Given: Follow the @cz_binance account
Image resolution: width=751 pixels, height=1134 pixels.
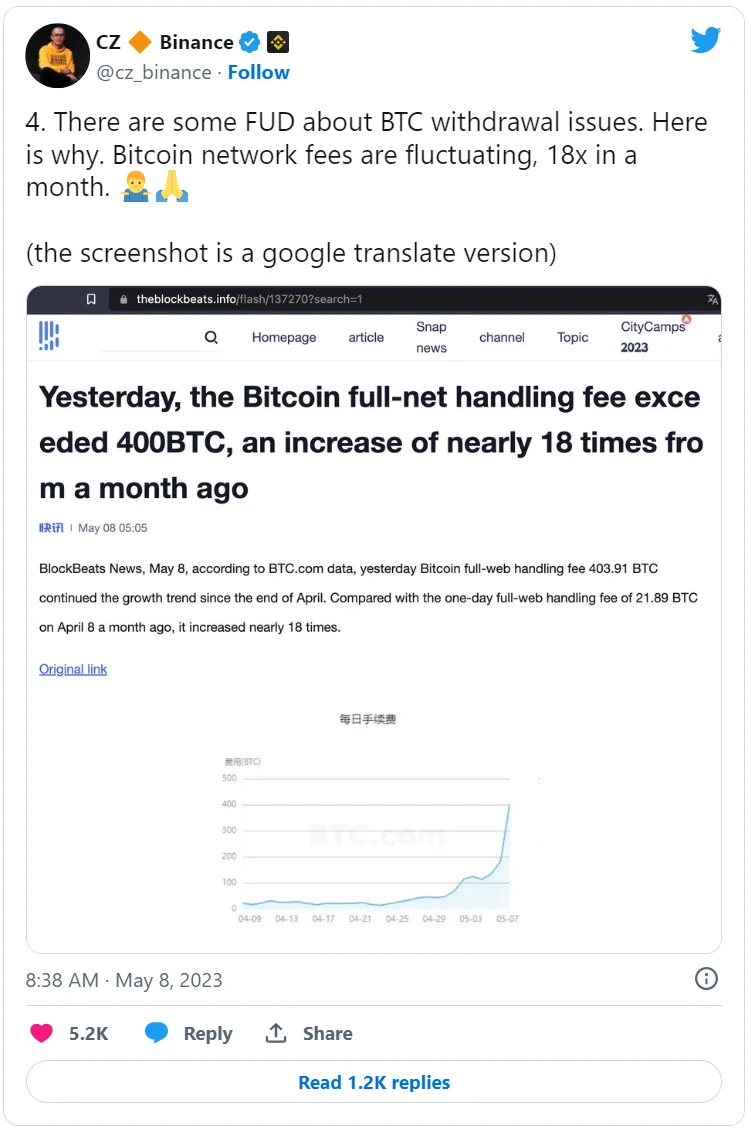Looking at the screenshot, I should pos(258,72).
